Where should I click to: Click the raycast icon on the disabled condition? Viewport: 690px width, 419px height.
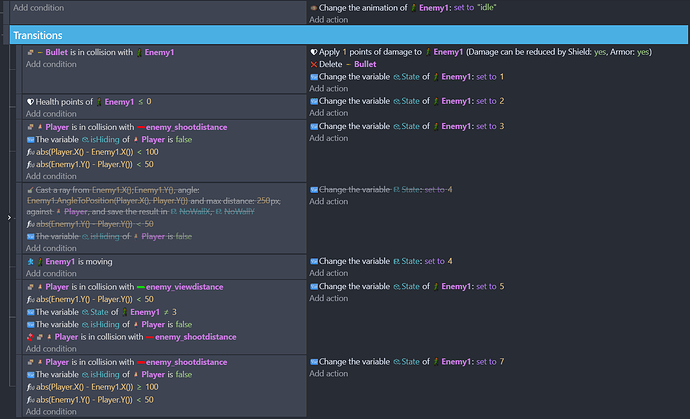(30, 190)
